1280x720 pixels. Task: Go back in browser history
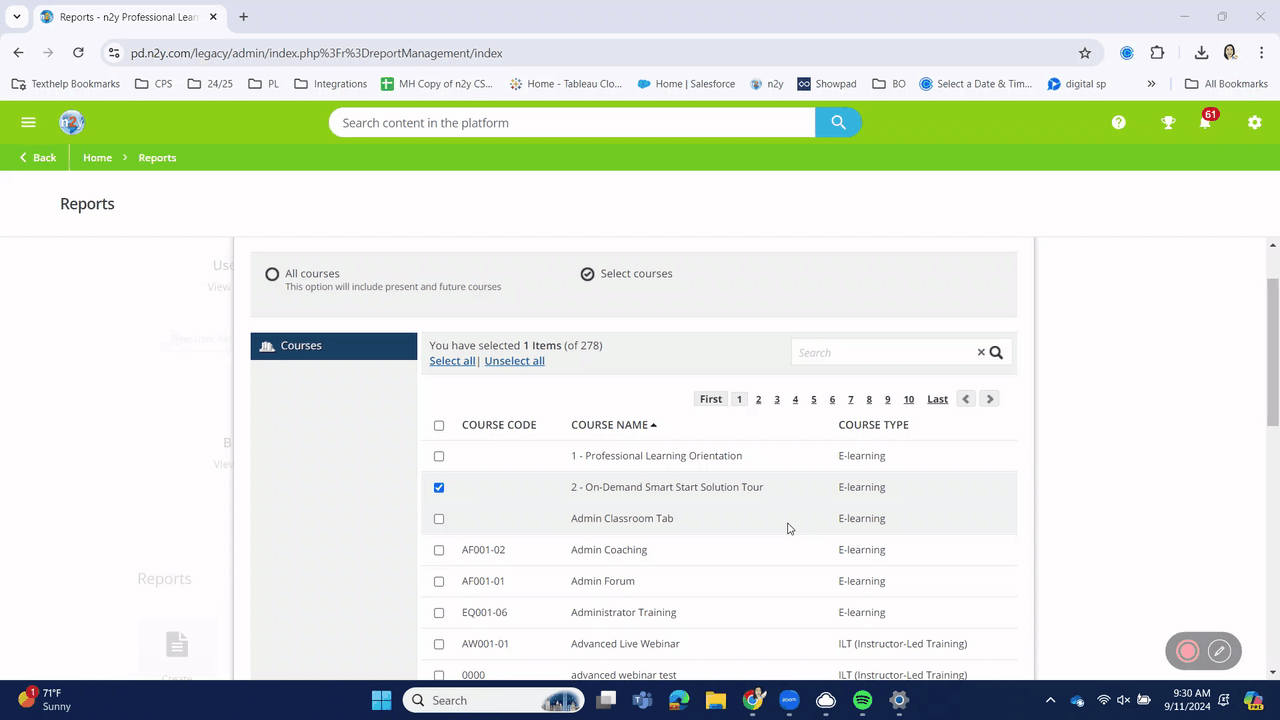tap(18, 53)
